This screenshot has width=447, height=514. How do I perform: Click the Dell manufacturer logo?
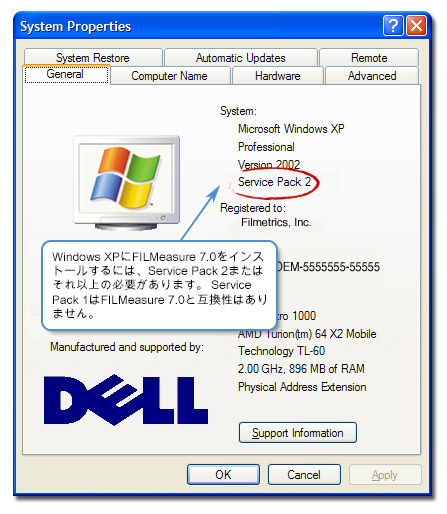126,399
